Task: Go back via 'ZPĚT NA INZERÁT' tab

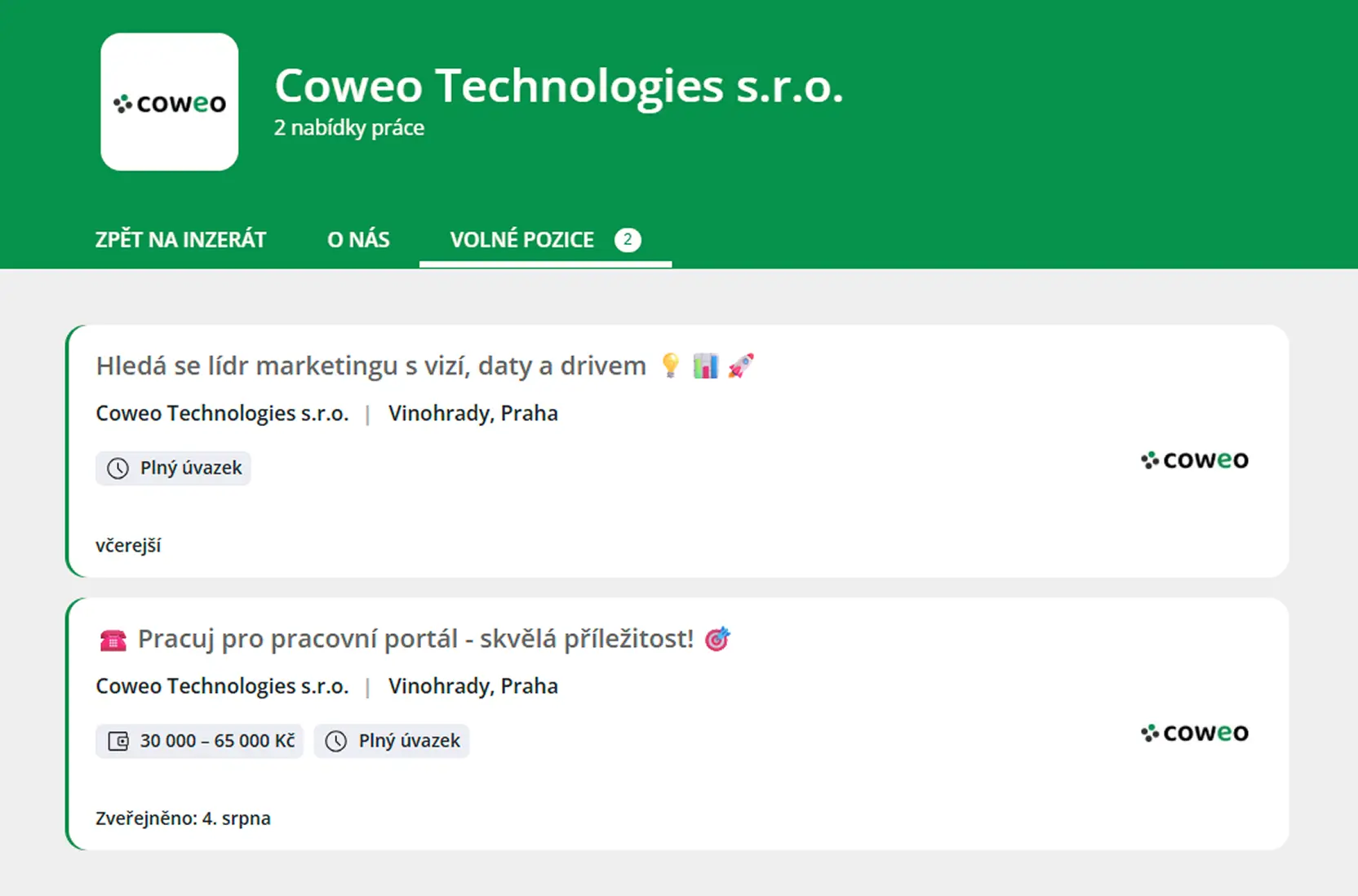Action: tap(180, 240)
